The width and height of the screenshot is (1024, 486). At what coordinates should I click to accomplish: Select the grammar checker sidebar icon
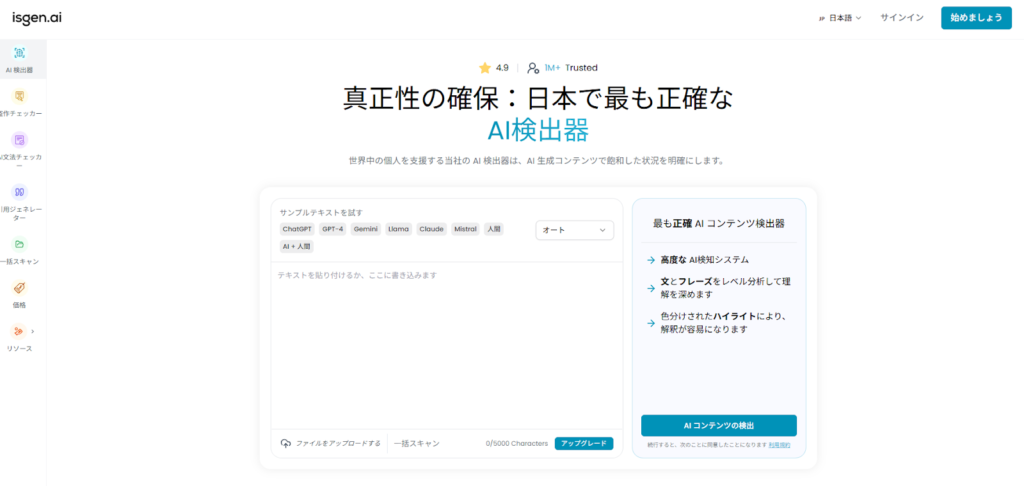tap(20, 140)
